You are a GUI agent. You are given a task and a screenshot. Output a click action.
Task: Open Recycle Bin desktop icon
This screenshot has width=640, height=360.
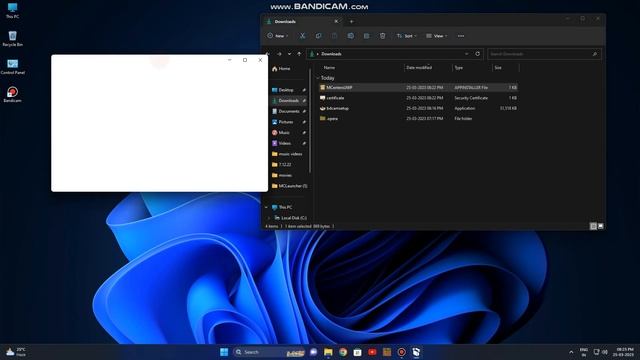click(13, 39)
